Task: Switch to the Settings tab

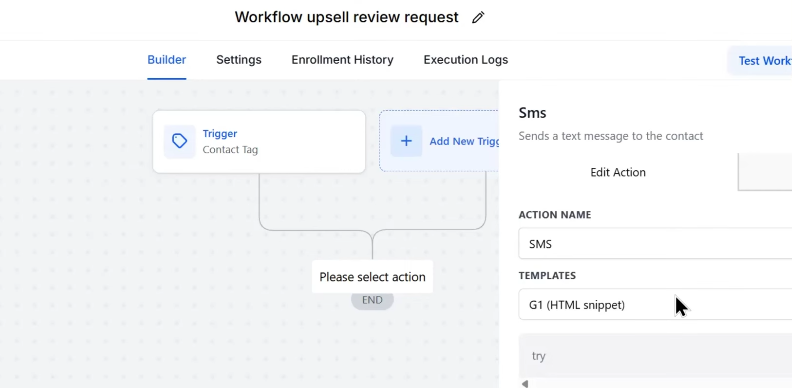Action: [239, 60]
